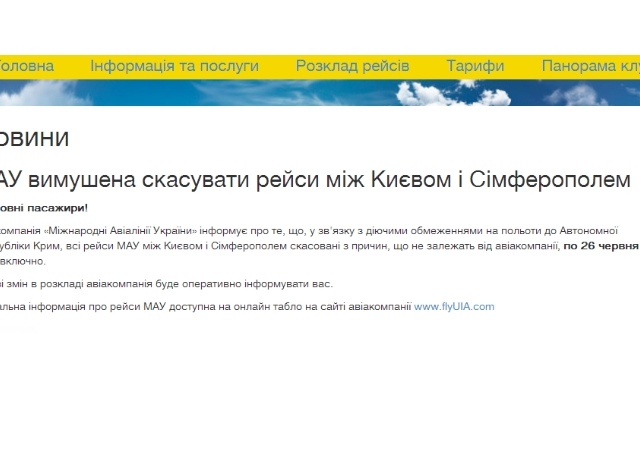The height and width of the screenshot is (474, 640).
Task: Open Інформація та послуги menu
Action: [x=174, y=66]
